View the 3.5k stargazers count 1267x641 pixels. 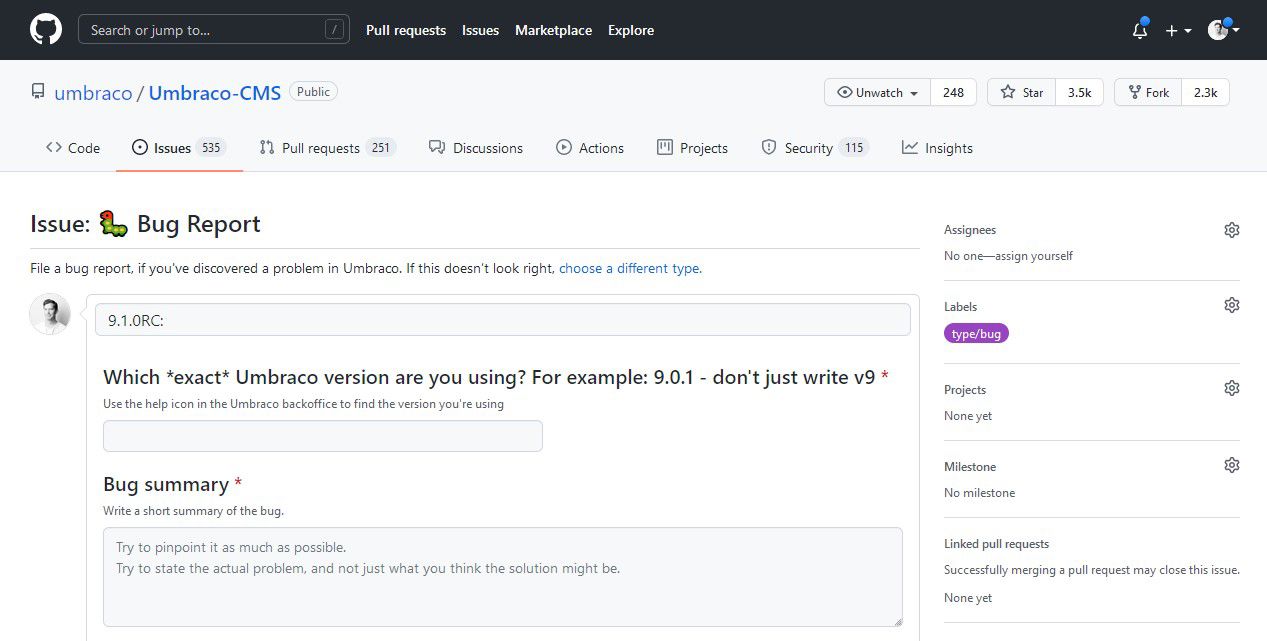tap(1079, 92)
